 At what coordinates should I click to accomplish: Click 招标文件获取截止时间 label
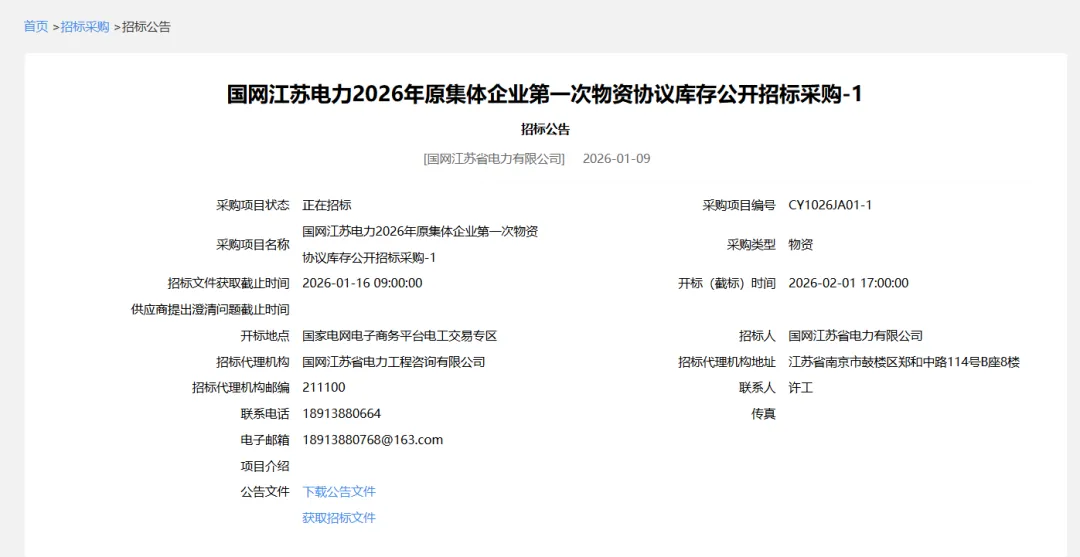click(x=229, y=283)
